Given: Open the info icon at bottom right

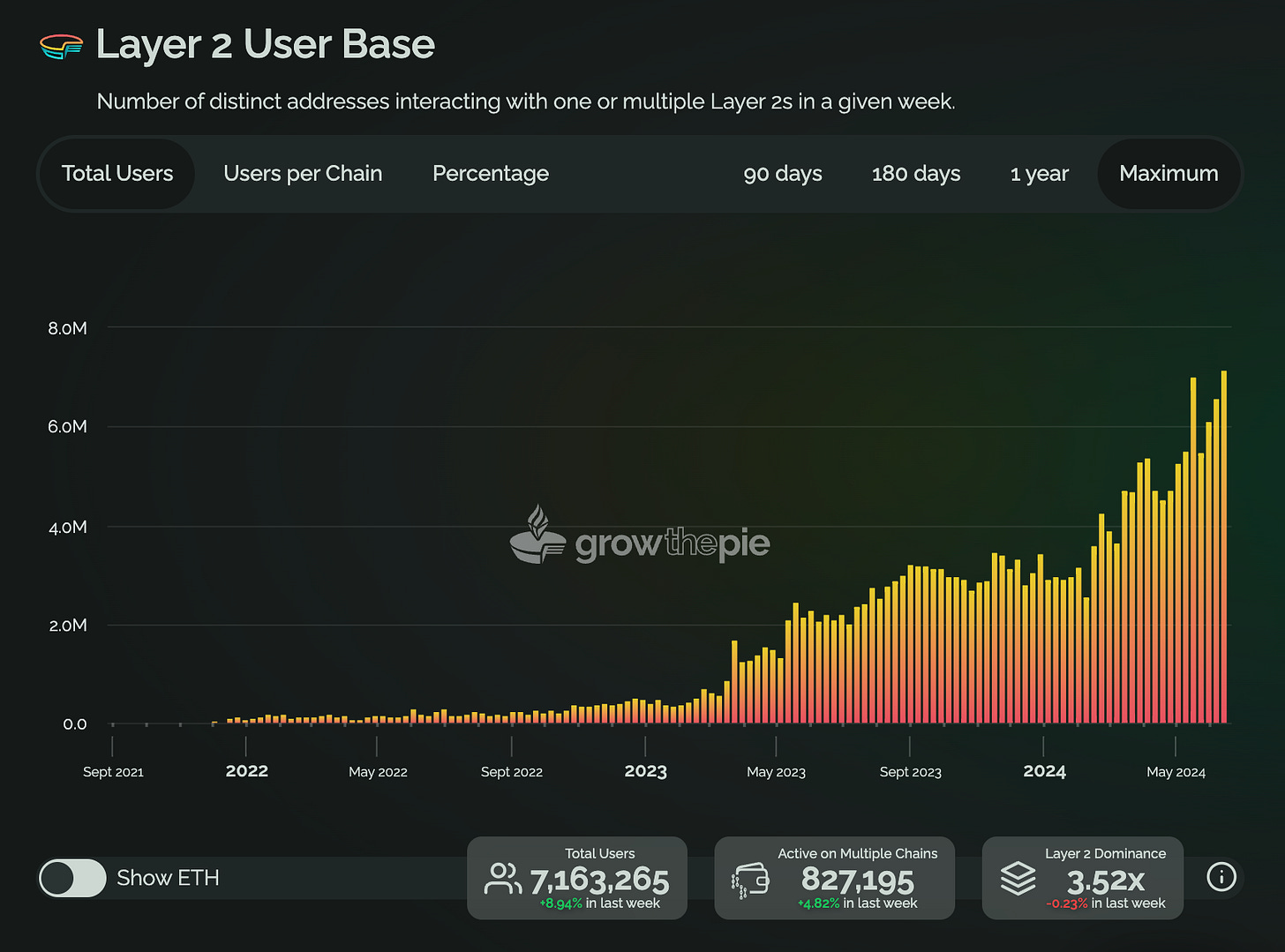Looking at the screenshot, I should click(x=1221, y=877).
